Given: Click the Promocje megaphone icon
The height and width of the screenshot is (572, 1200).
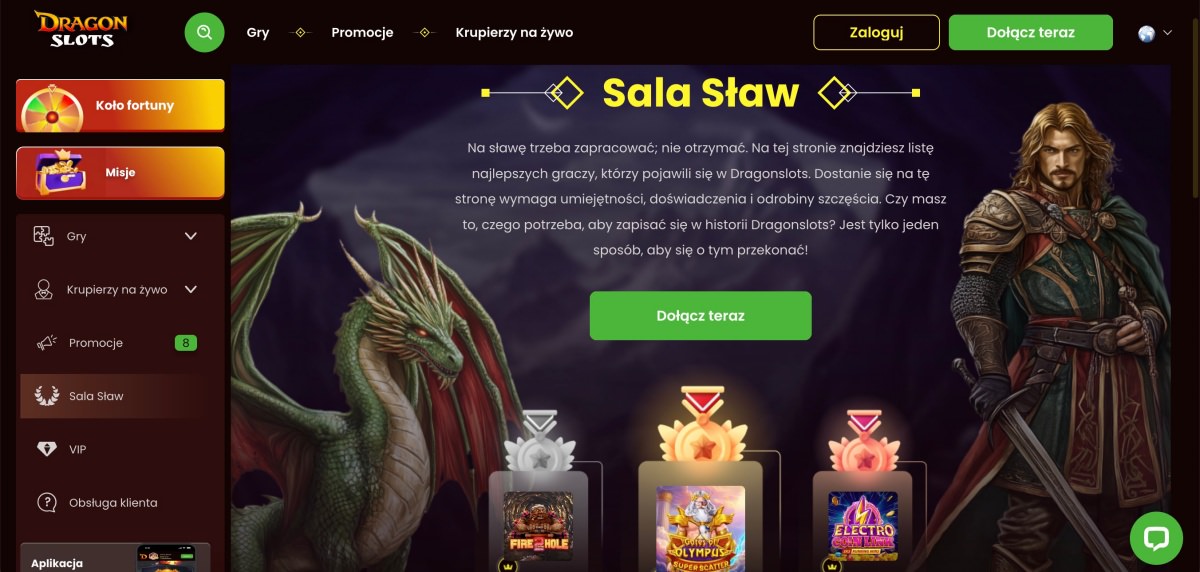Looking at the screenshot, I should click(46, 343).
